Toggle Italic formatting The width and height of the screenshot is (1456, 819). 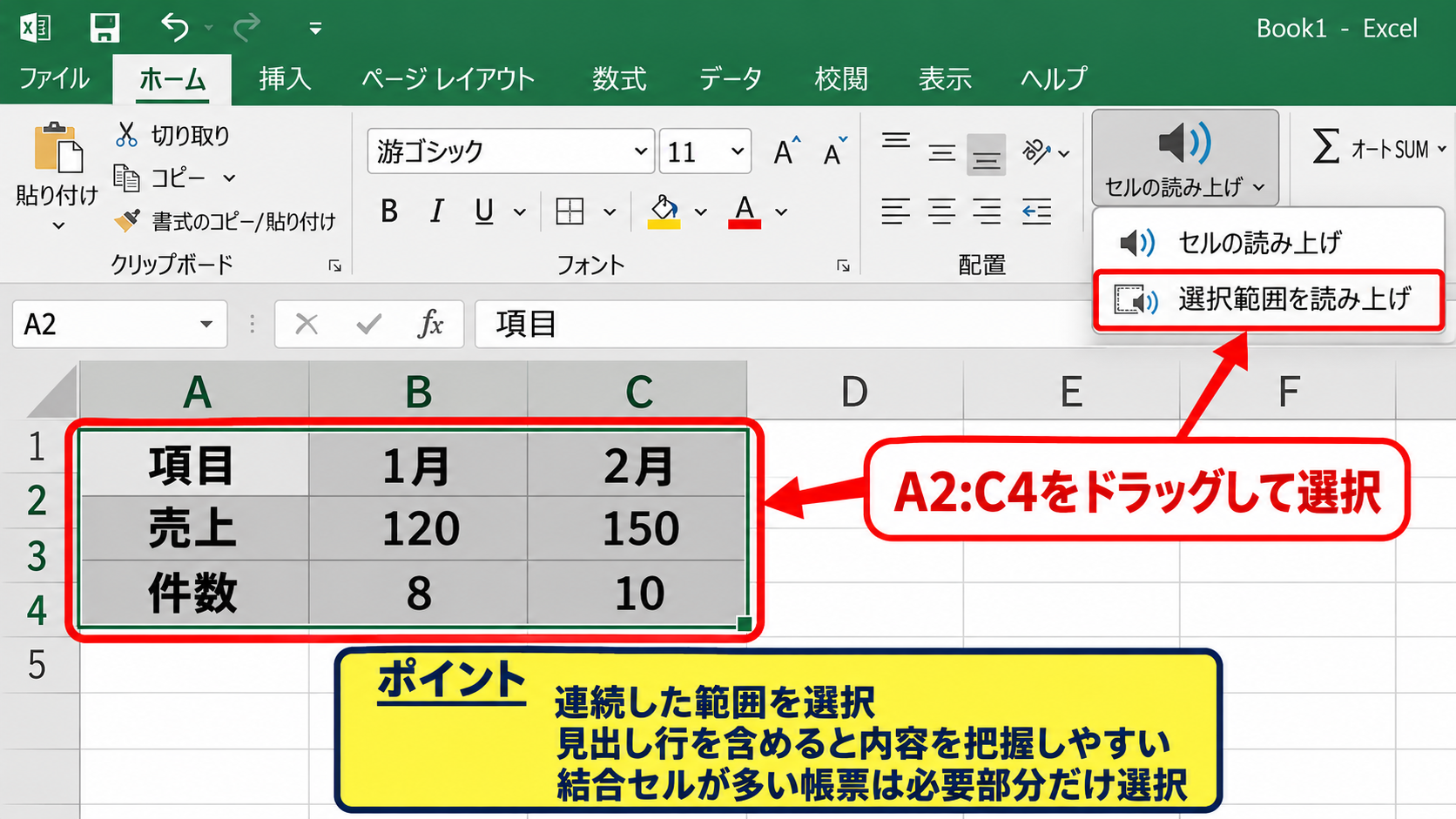(x=436, y=211)
